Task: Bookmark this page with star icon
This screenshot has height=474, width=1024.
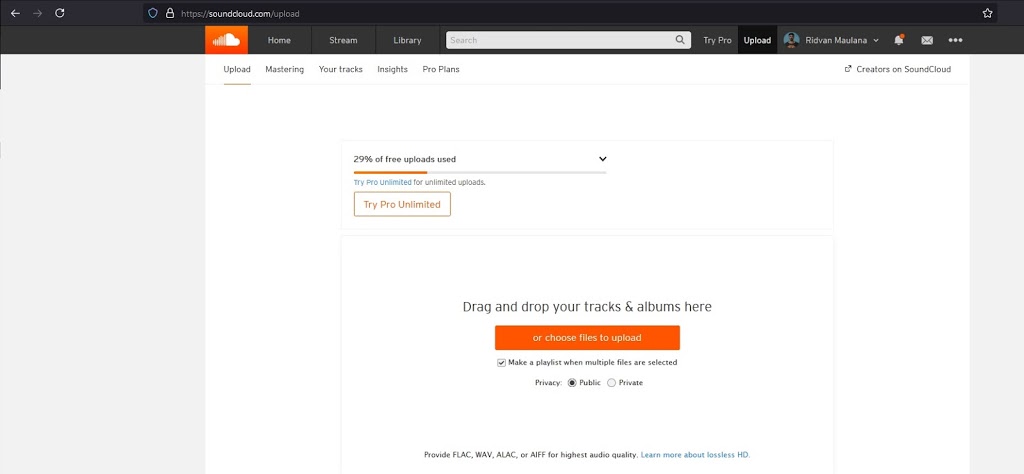Action: click(987, 13)
